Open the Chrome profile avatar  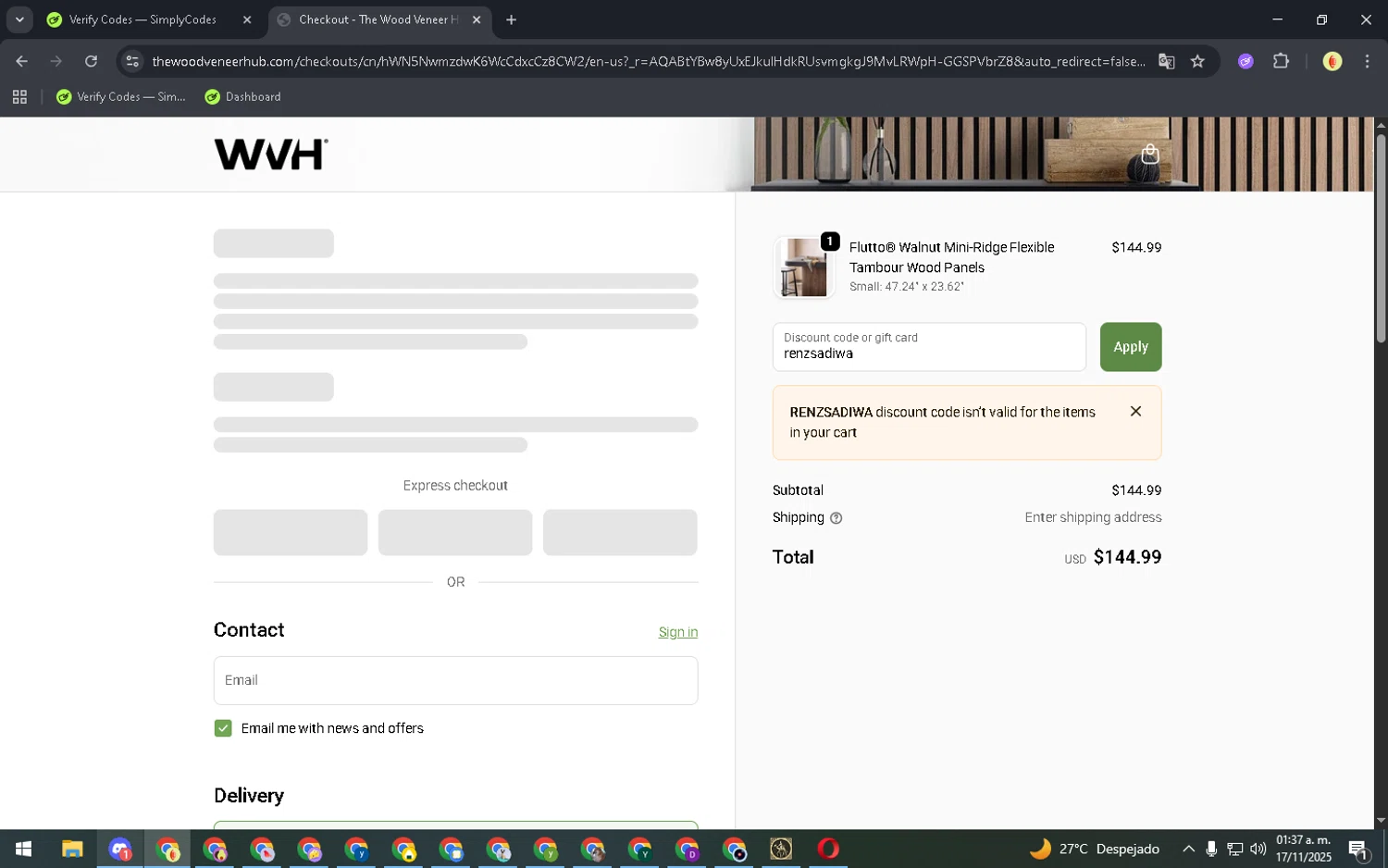pyautogui.click(x=1332, y=61)
